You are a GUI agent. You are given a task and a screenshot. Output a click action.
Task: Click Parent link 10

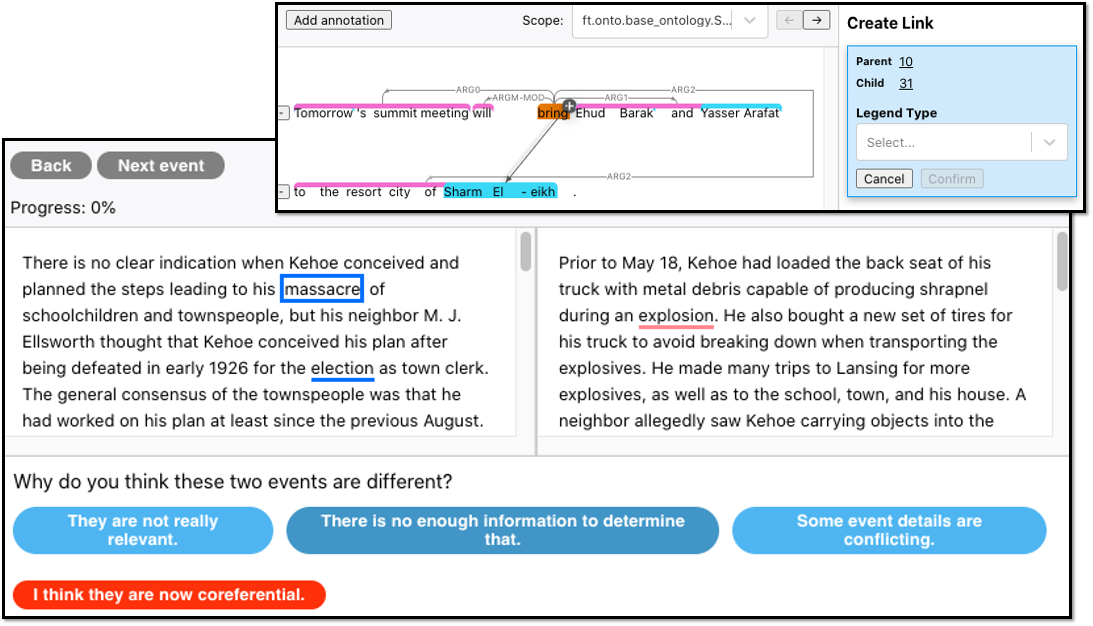(x=905, y=61)
